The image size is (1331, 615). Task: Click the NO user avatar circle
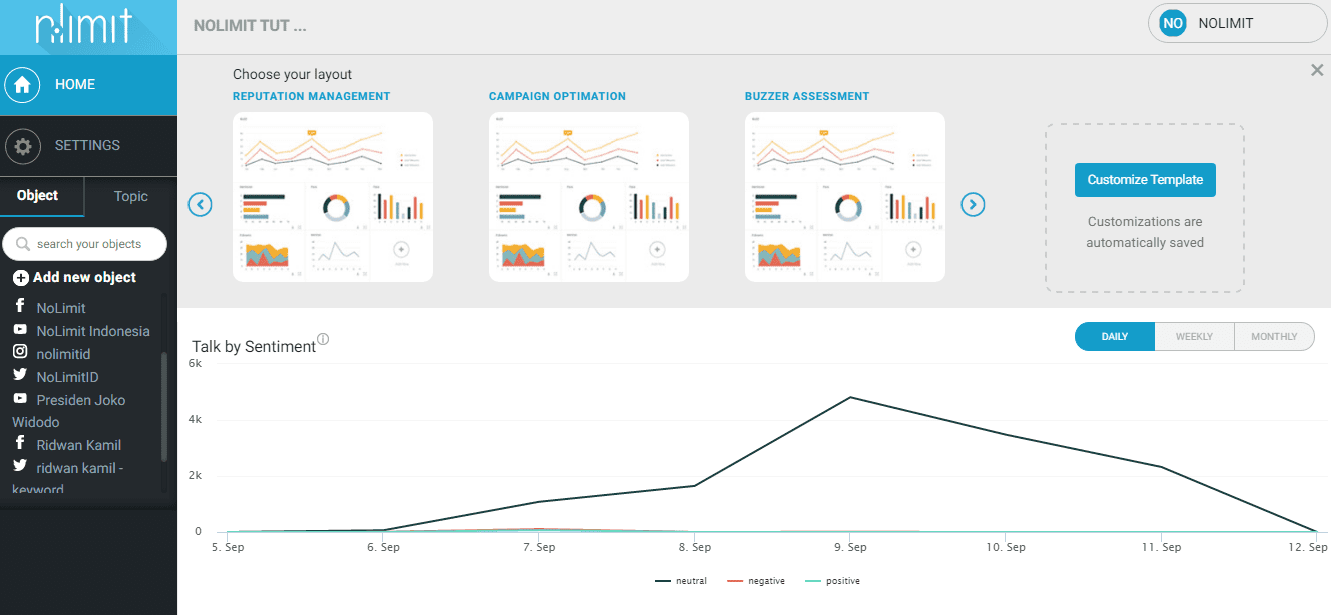tap(1173, 23)
